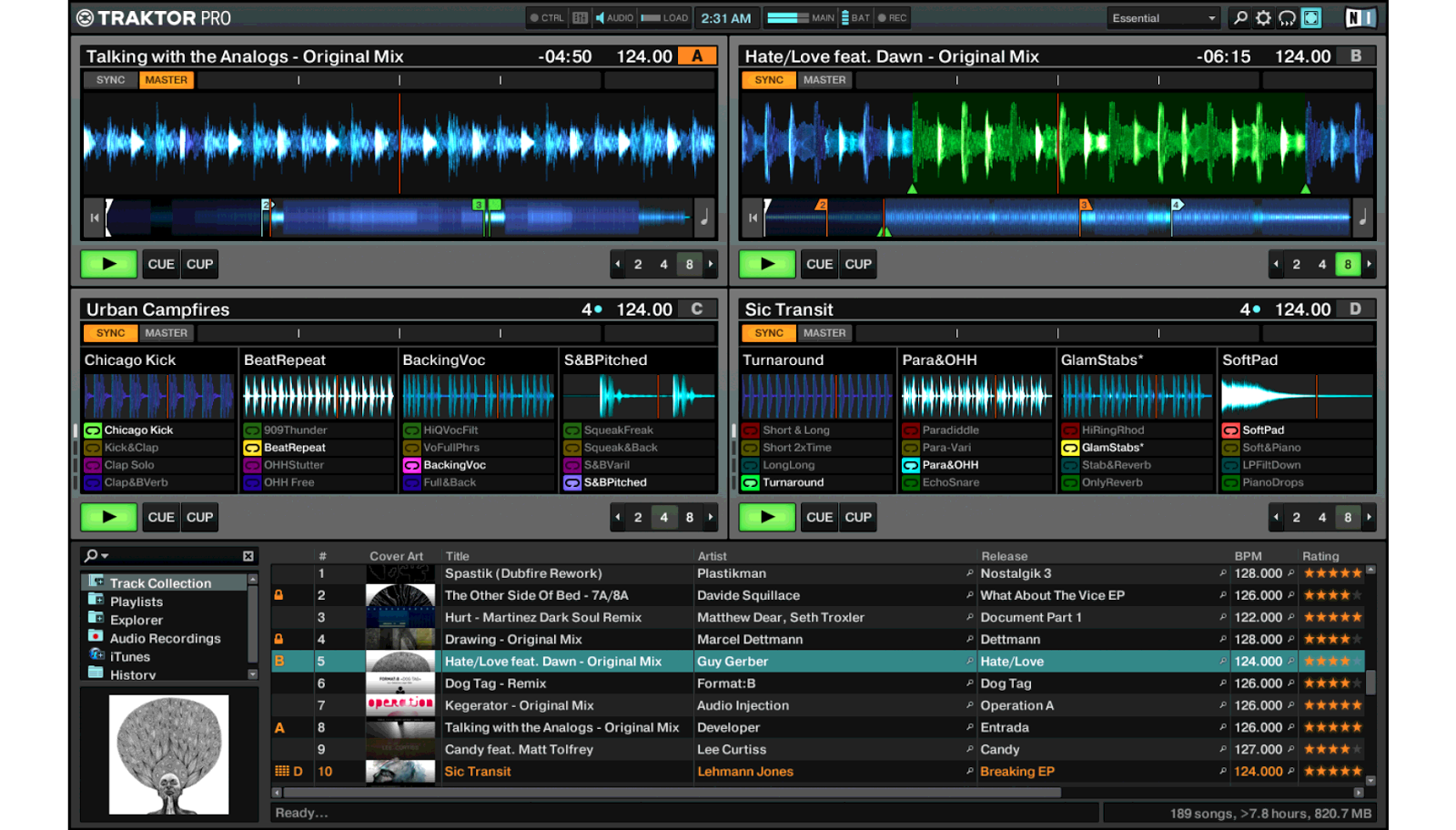Click the lock icon on track row 2

click(x=279, y=595)
